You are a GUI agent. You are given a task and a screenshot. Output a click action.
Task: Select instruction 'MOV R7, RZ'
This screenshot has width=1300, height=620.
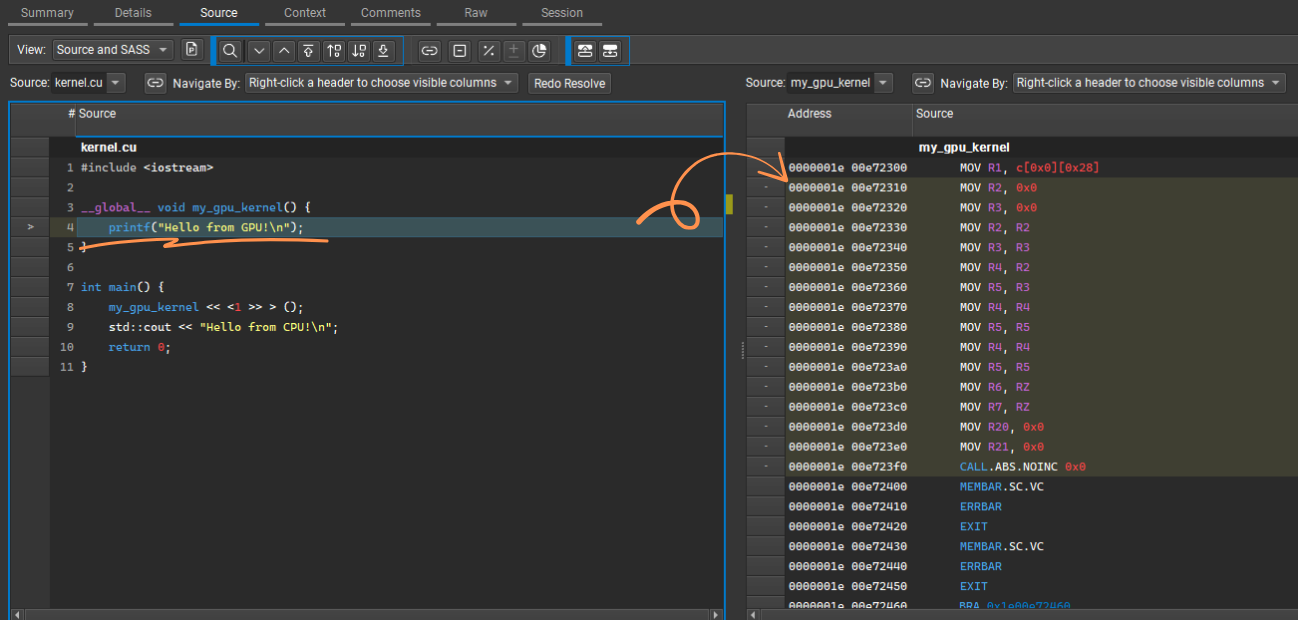click(995, 407)
